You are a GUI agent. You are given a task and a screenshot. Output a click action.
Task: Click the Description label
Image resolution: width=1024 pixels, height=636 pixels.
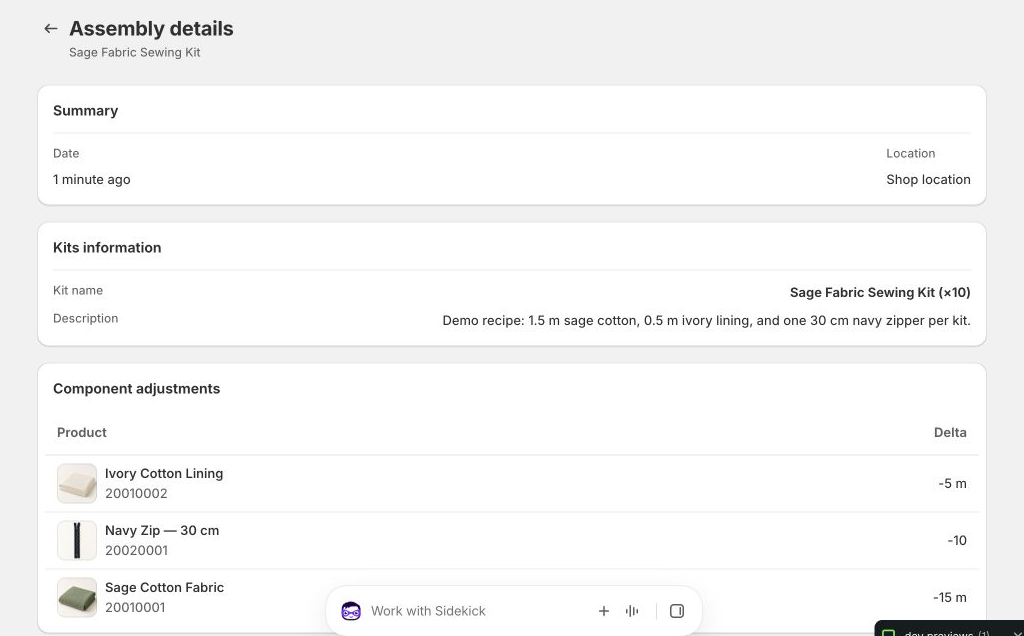coord(86,319)
